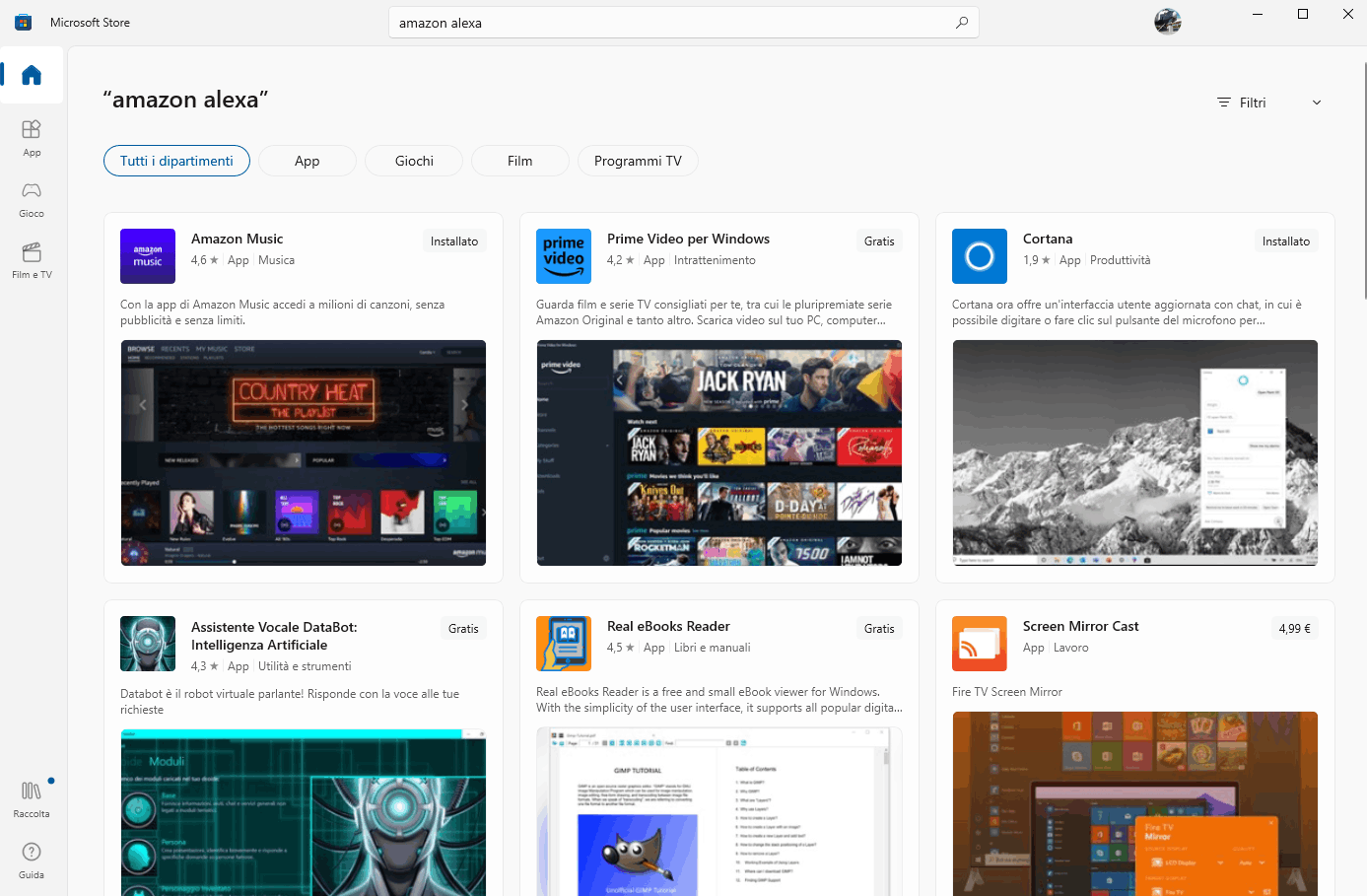Open the App section in sidebar
1367x896 pixels.
point(32,138)
